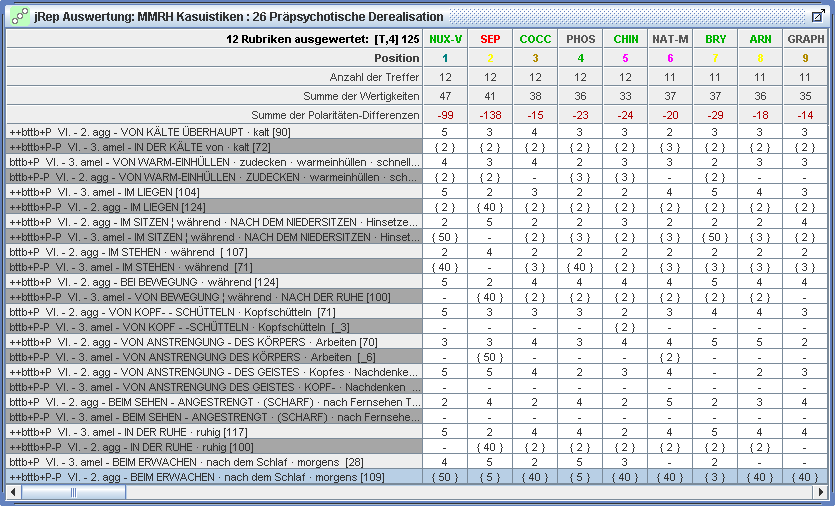Click the horizontal scrollbar left arrow
The height and width of the screenshot is (506, 835).
click(x=13, y=492)
